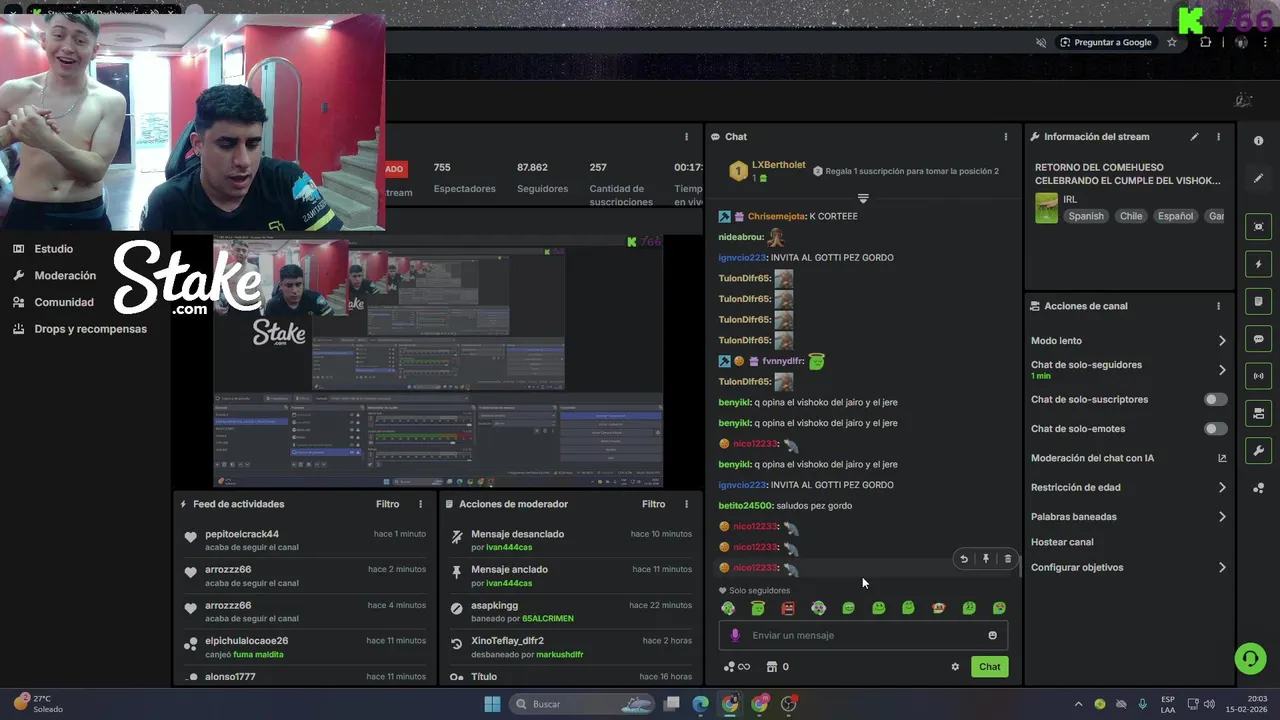Click Preguntar a Google button

click(x=1105, y=42)
